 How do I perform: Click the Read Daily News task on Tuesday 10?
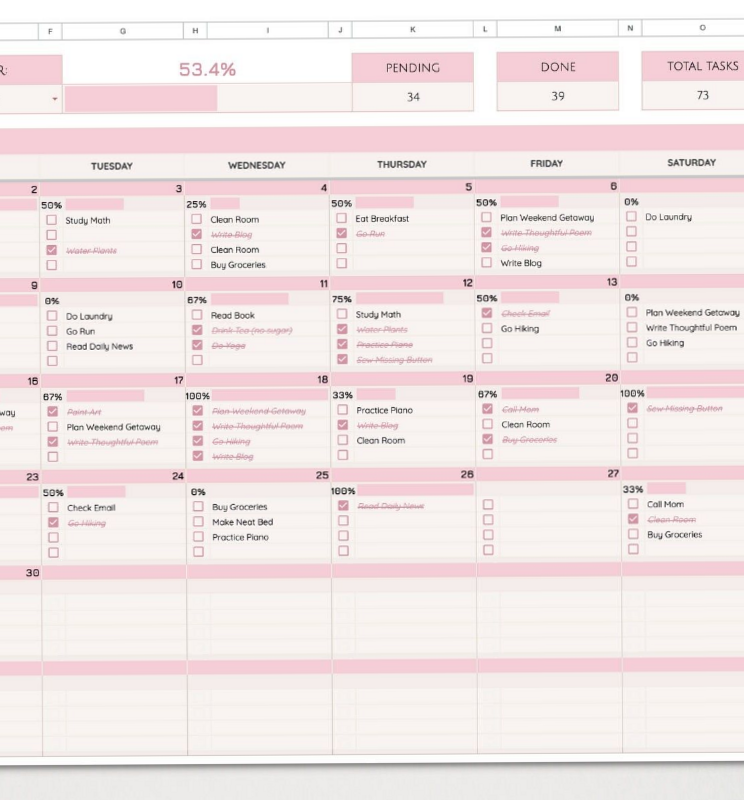click(100, 346)
